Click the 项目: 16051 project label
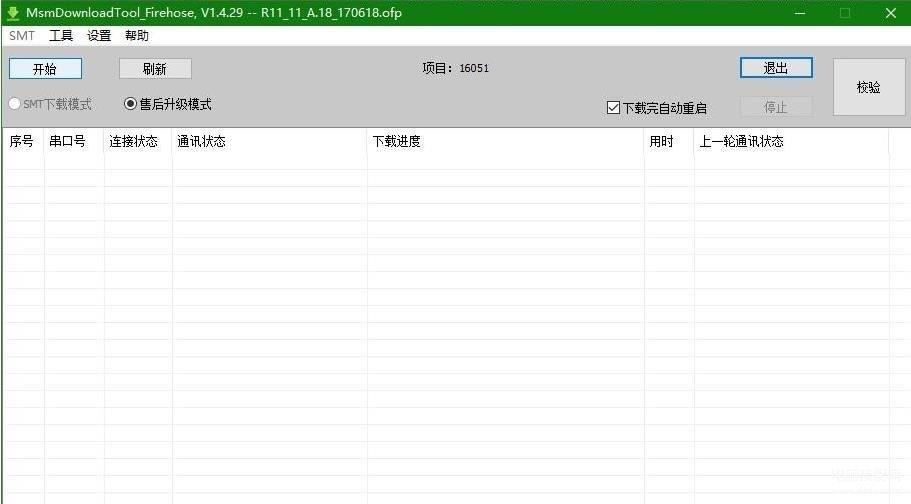This screenshot has width=911, height=504. coord(456,68)
